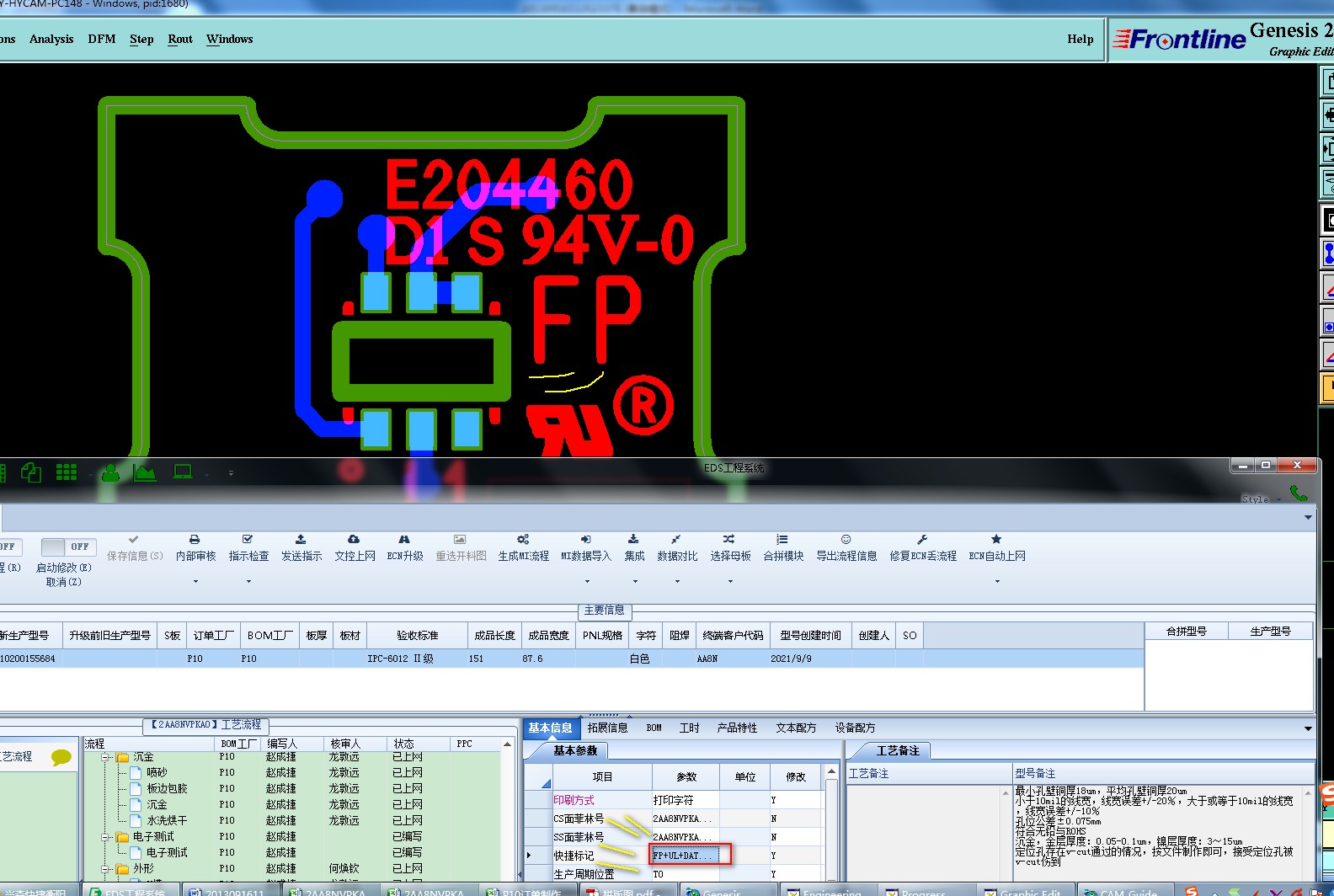Open the Step menu
1334x896 pixels.
pos(141,39)
